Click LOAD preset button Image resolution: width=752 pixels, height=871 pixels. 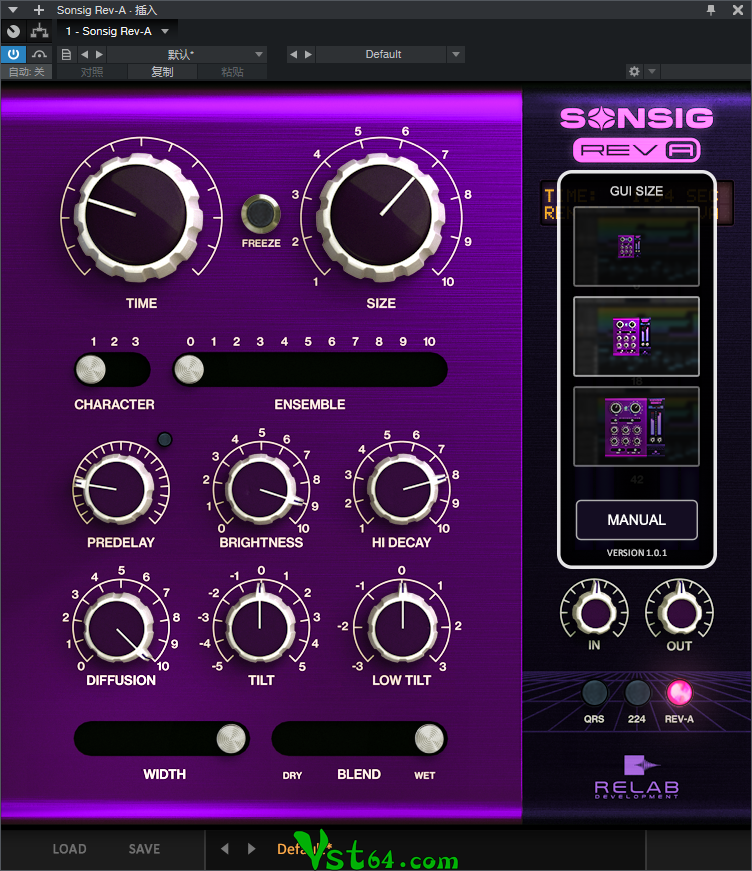69,849
